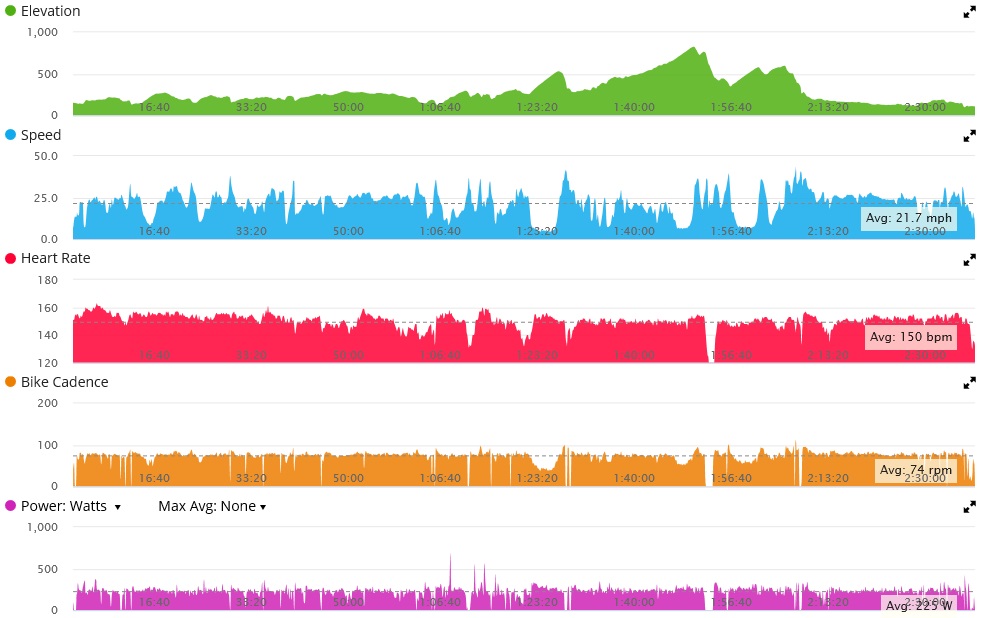The width and height of the screenshot is (986, 618).
Task: Click the Avg: 225 W label
Action: tap(919, 605)
